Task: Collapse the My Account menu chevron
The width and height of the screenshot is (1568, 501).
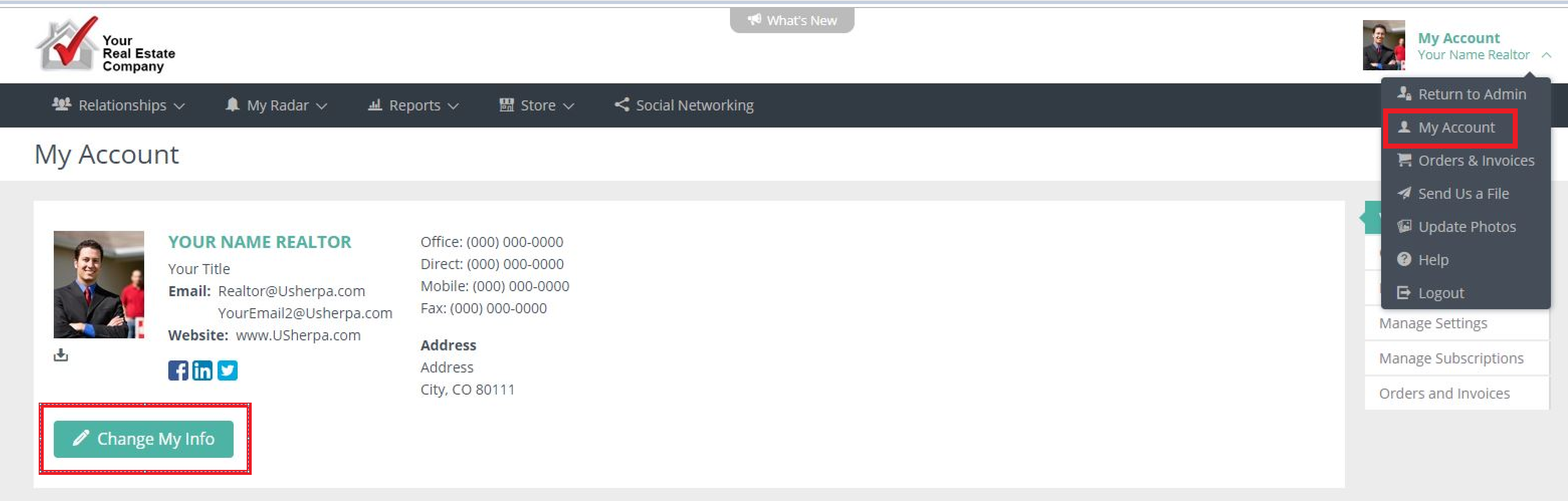Action: coord(1546,55)
